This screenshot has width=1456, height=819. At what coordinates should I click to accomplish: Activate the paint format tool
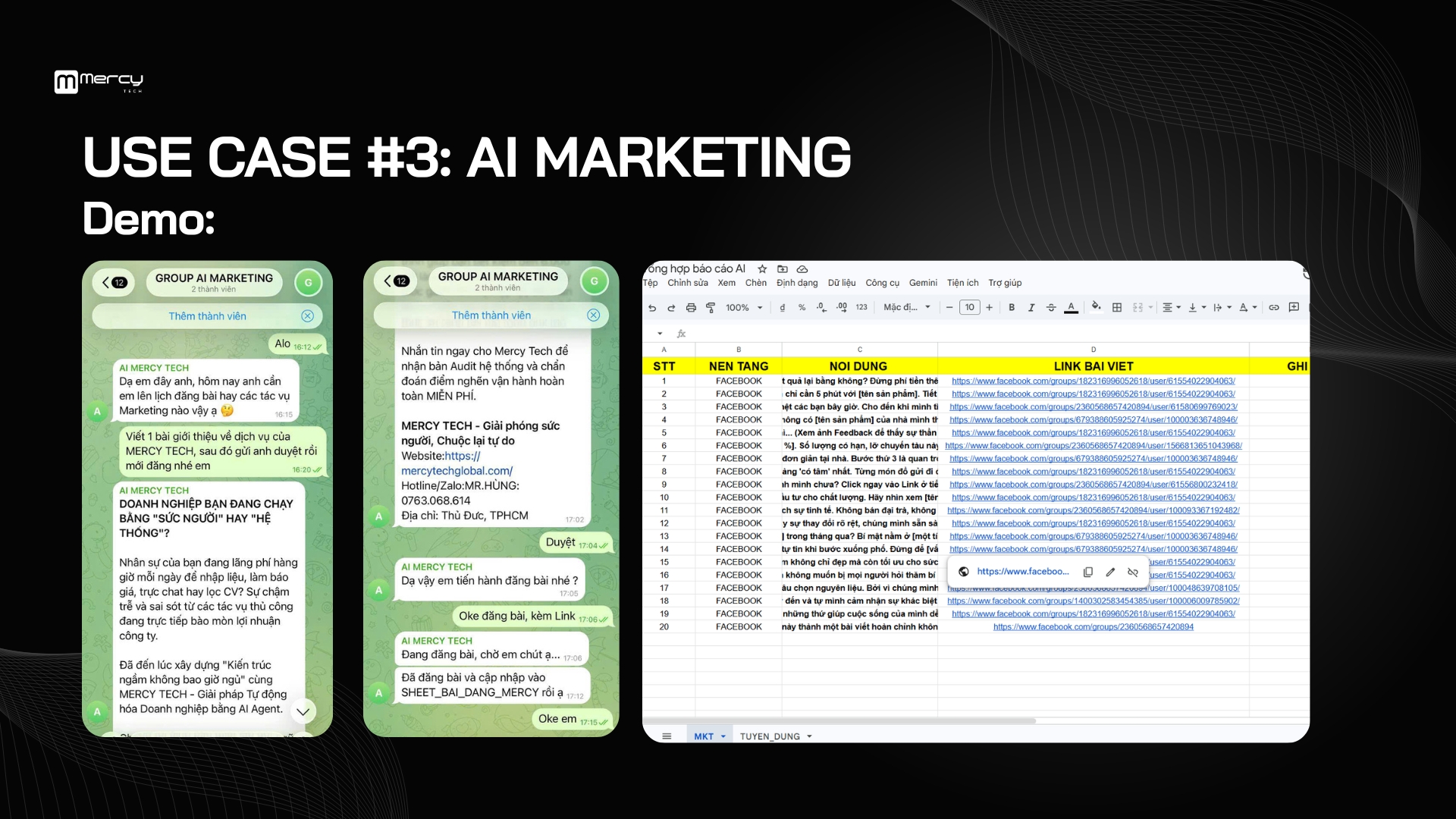[711, 308]
